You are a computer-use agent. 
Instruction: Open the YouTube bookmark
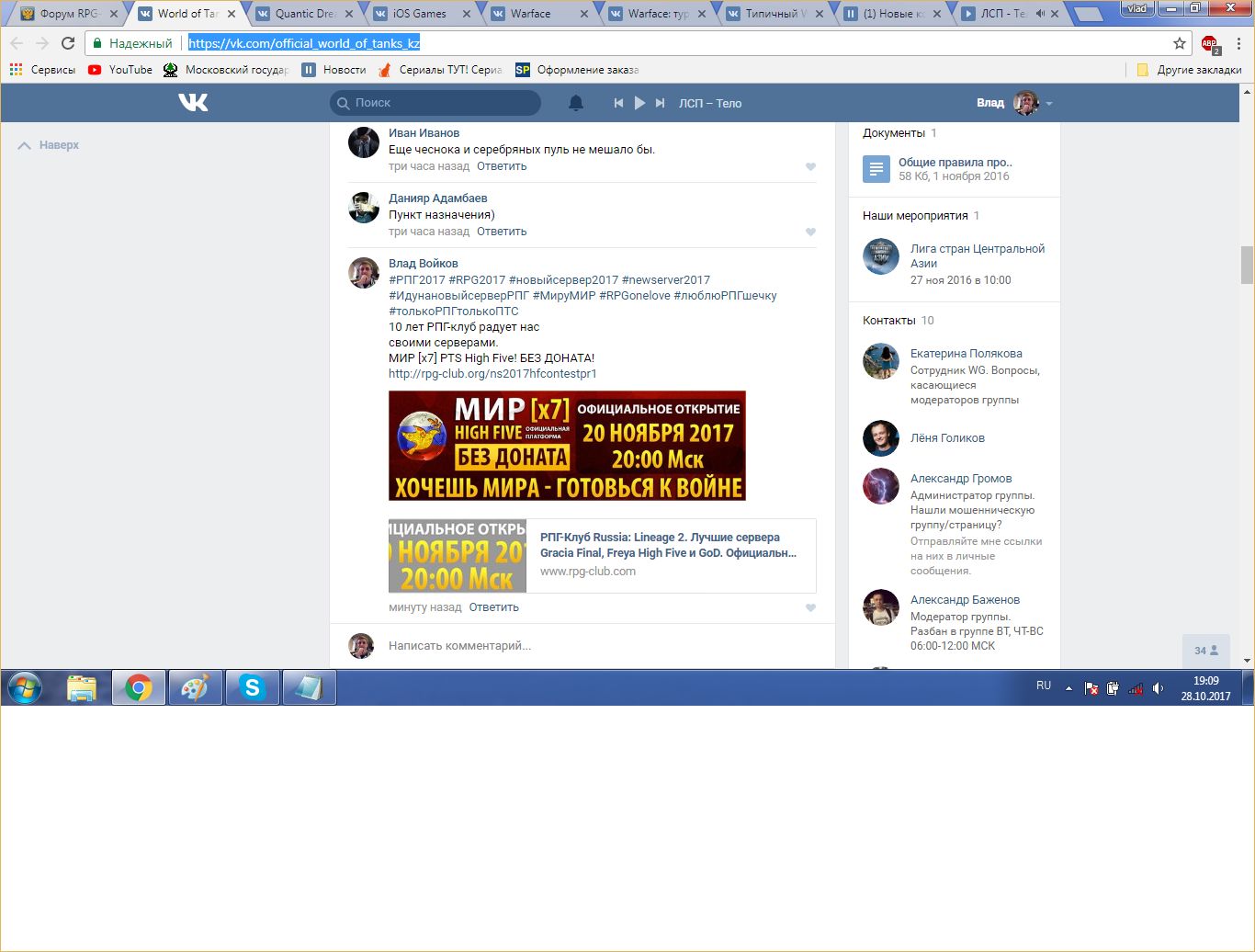[120, 70]
